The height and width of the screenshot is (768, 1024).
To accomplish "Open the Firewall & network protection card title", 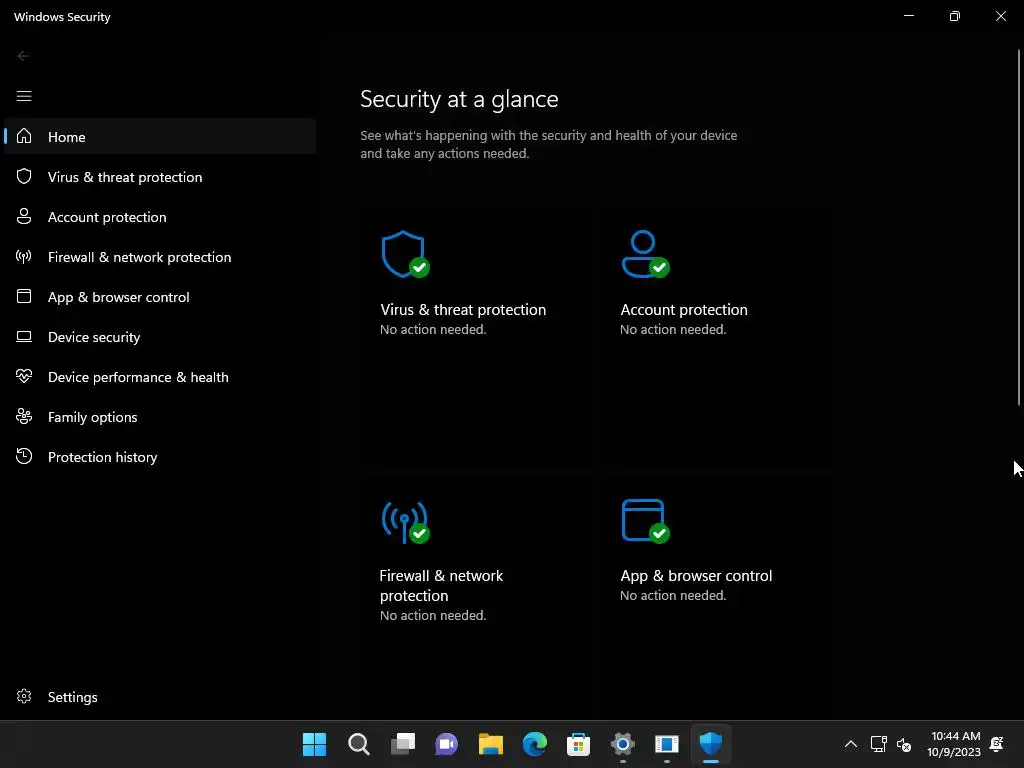I will (441, 585).
